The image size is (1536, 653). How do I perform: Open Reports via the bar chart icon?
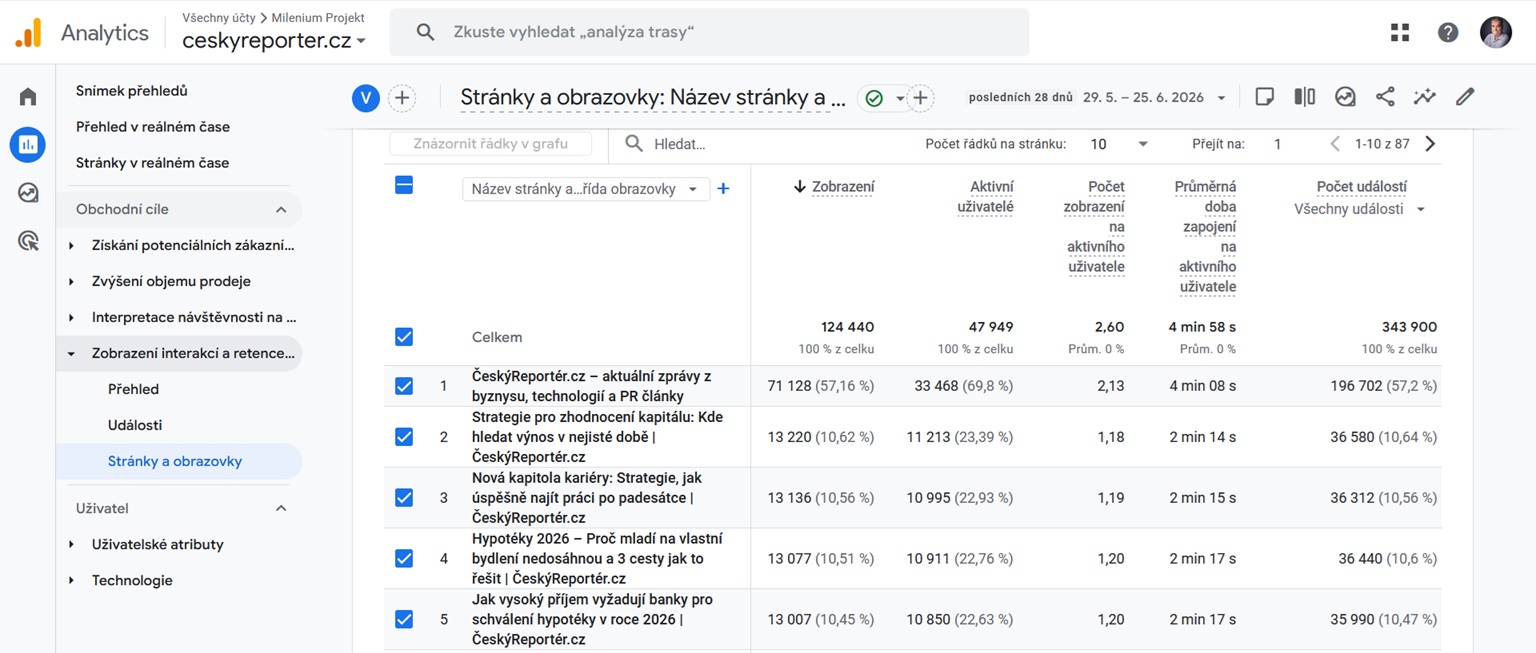[x=28, y=145]
